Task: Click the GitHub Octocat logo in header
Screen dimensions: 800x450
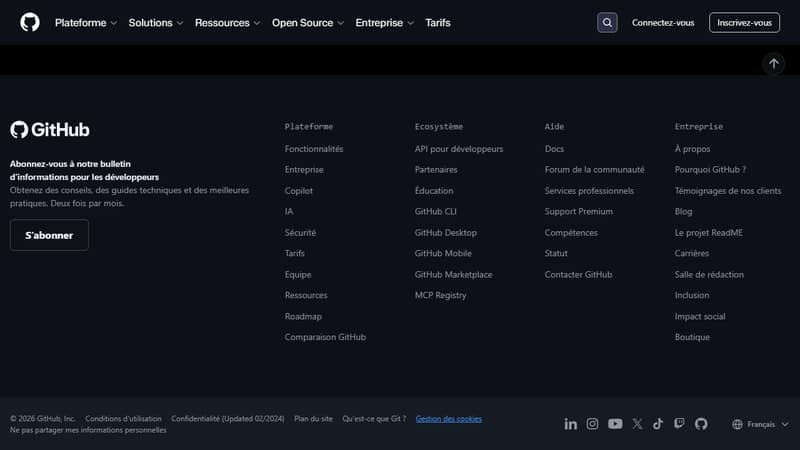Action: (30, 22)
